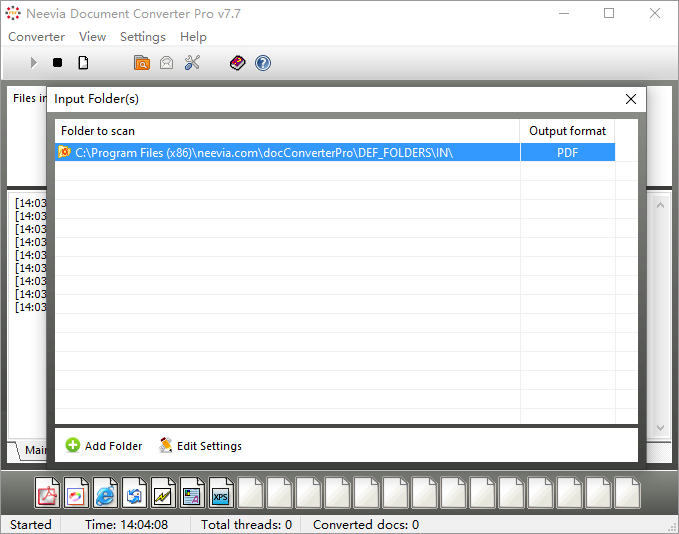The height and width of the screenshot is (534, 679).
Task: Click the log scrollbar up arrow
Action: coord(660,205)
